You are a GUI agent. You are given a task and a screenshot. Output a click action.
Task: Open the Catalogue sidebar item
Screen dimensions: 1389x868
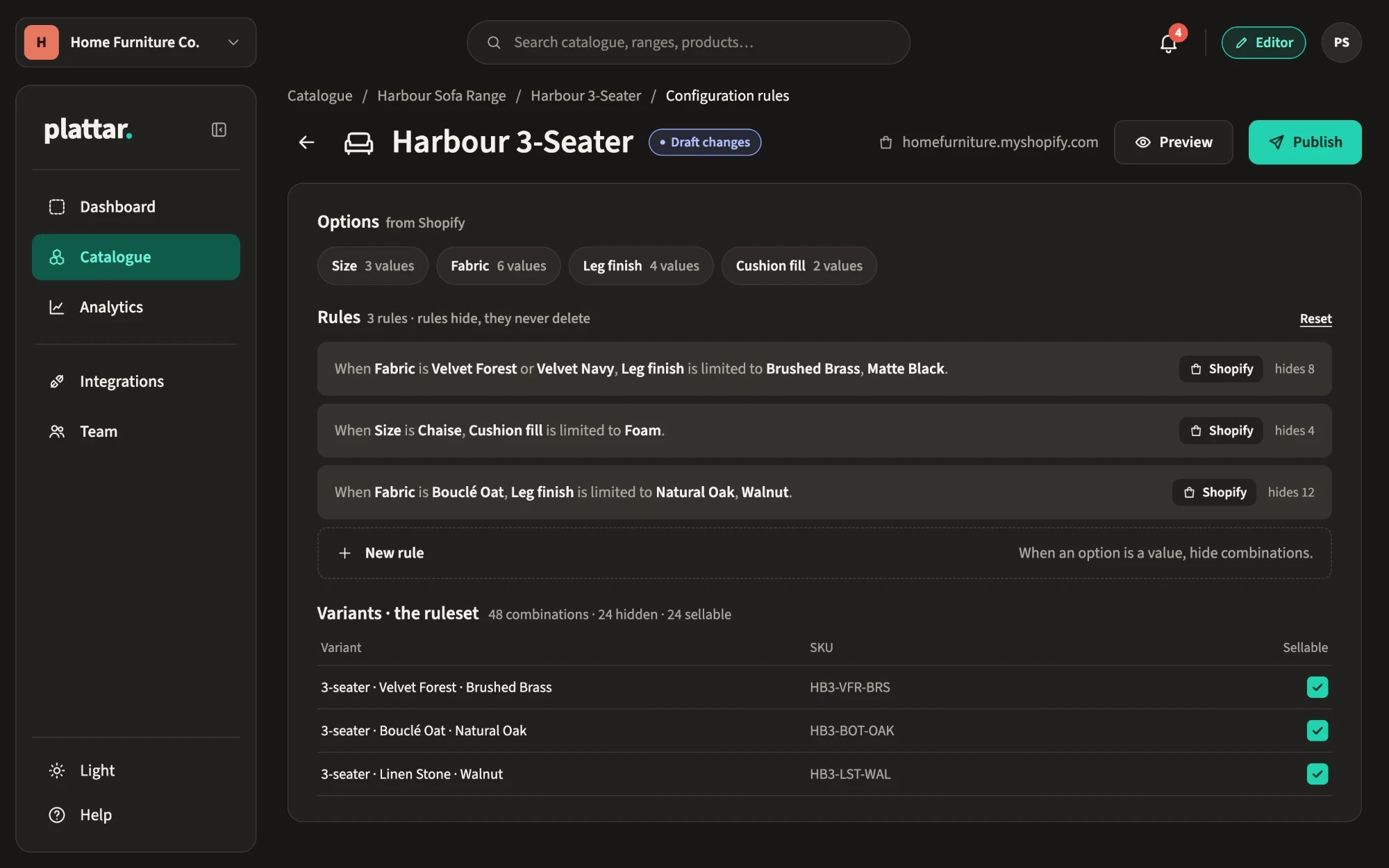click(x=136, y=257)
